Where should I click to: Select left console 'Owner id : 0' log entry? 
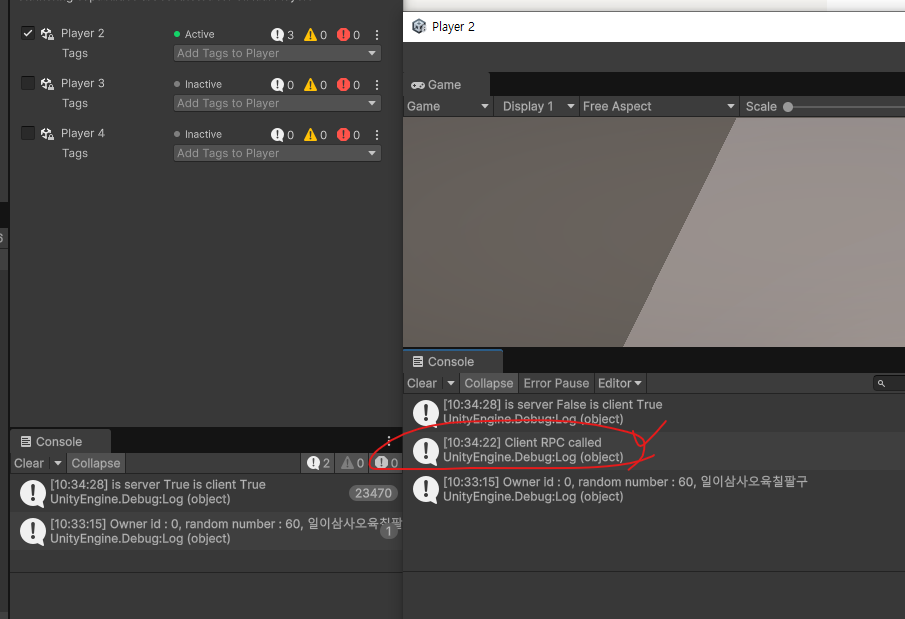click(x=206, y=532)
